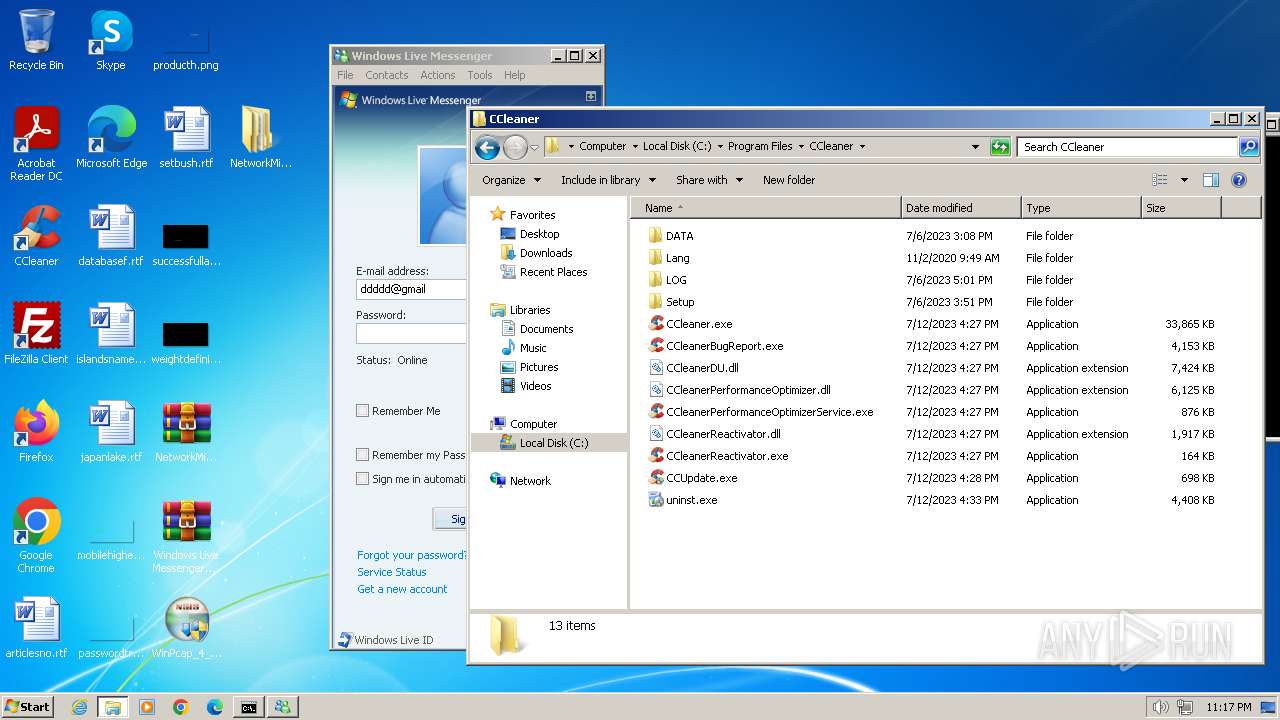Screen dimensions: 1280x720
Task: Click the Password field in Messenger
Action: click(x=411, y=333)
